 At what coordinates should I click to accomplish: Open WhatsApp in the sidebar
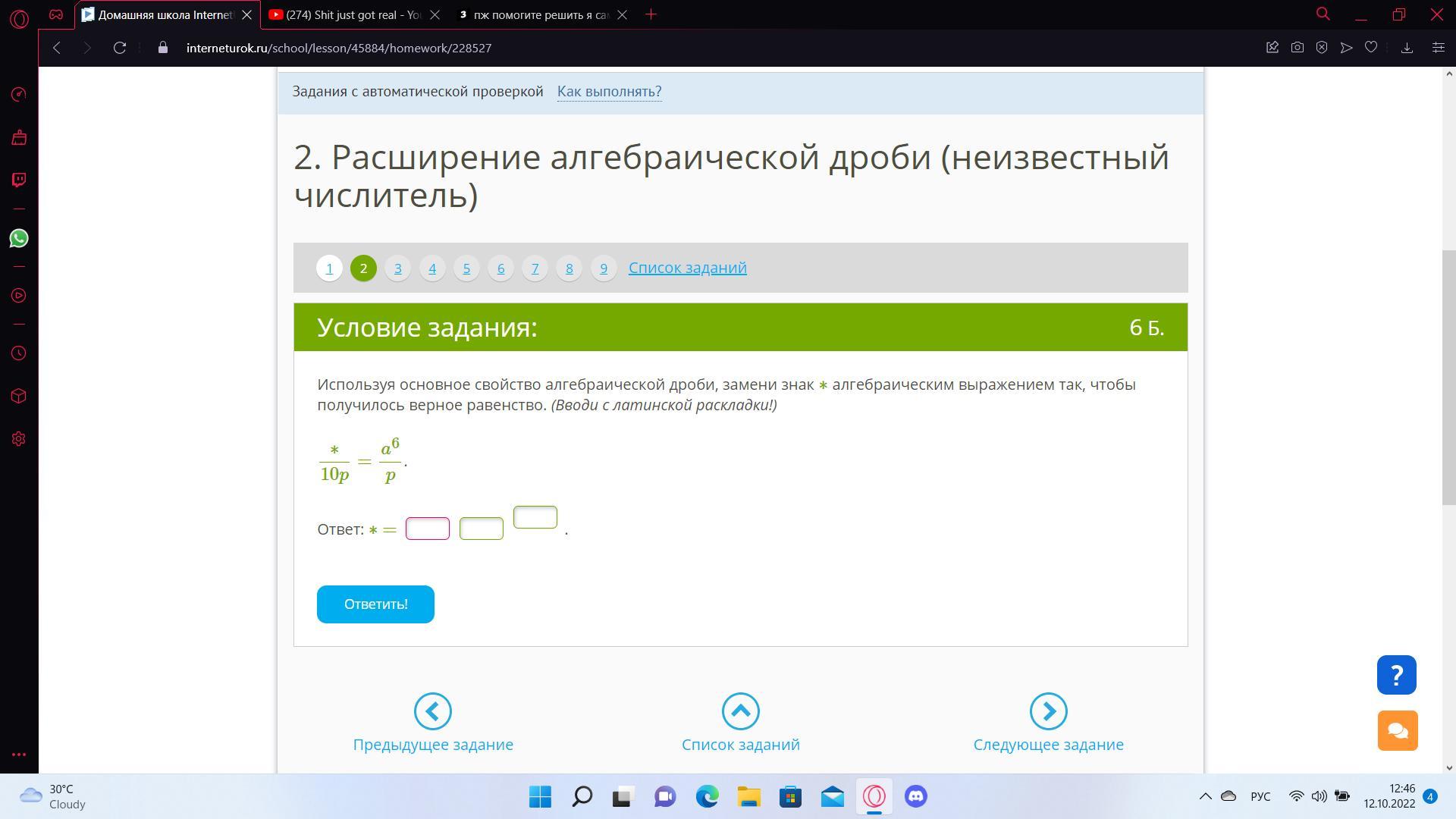click(19, 238)
